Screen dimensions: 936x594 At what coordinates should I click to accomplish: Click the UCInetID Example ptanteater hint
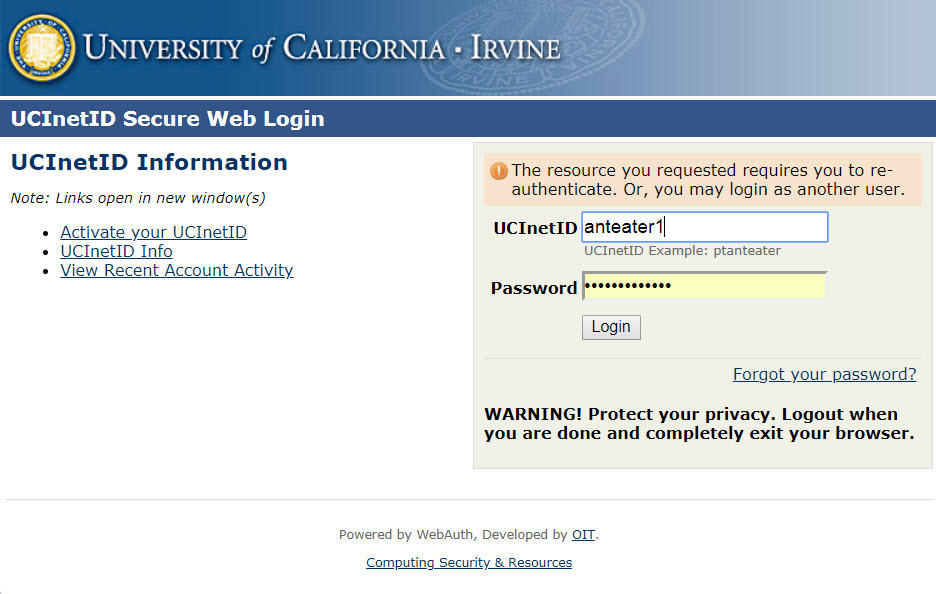coord(682,251)
